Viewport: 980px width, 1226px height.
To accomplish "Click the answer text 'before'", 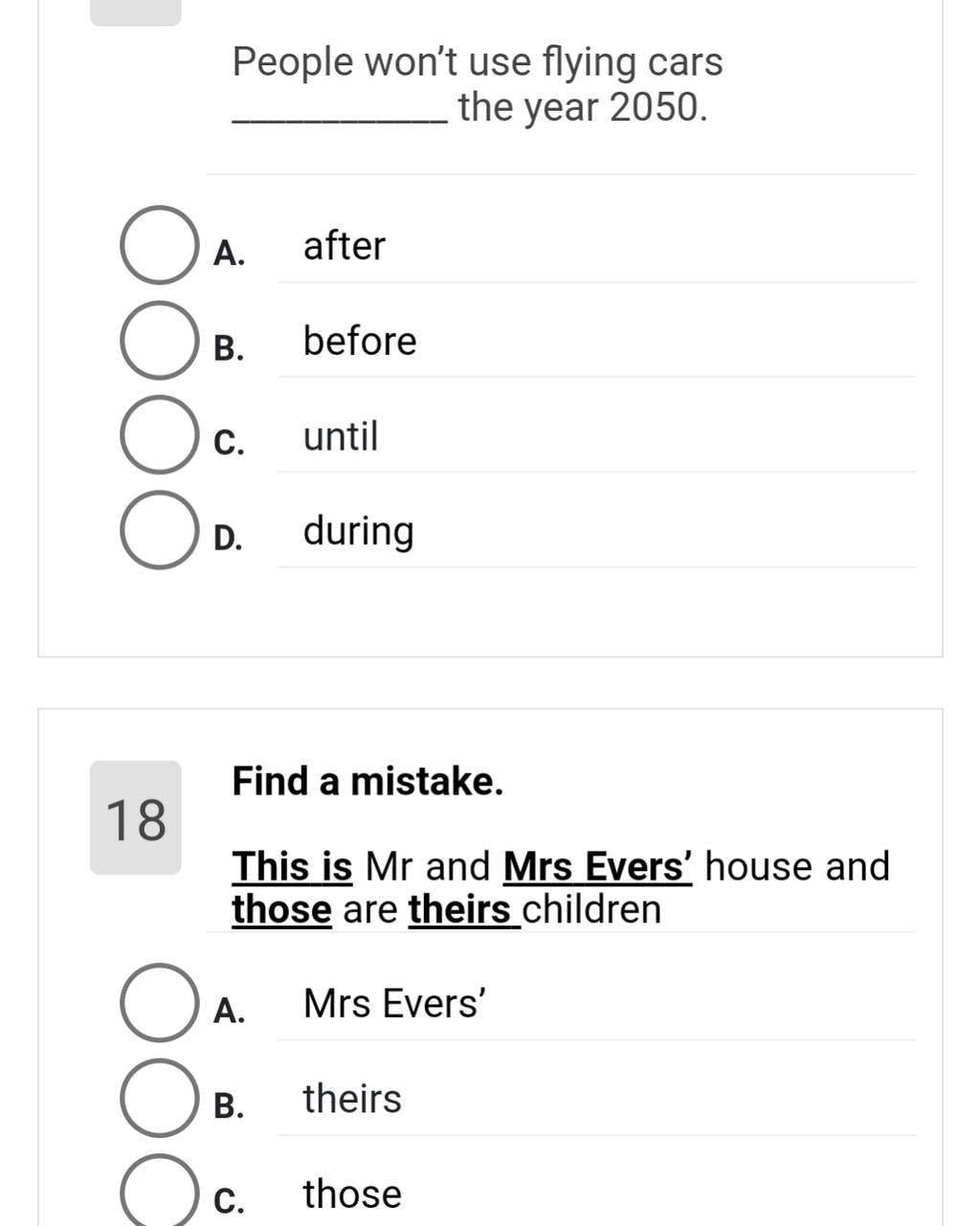I will click(360, 341).
